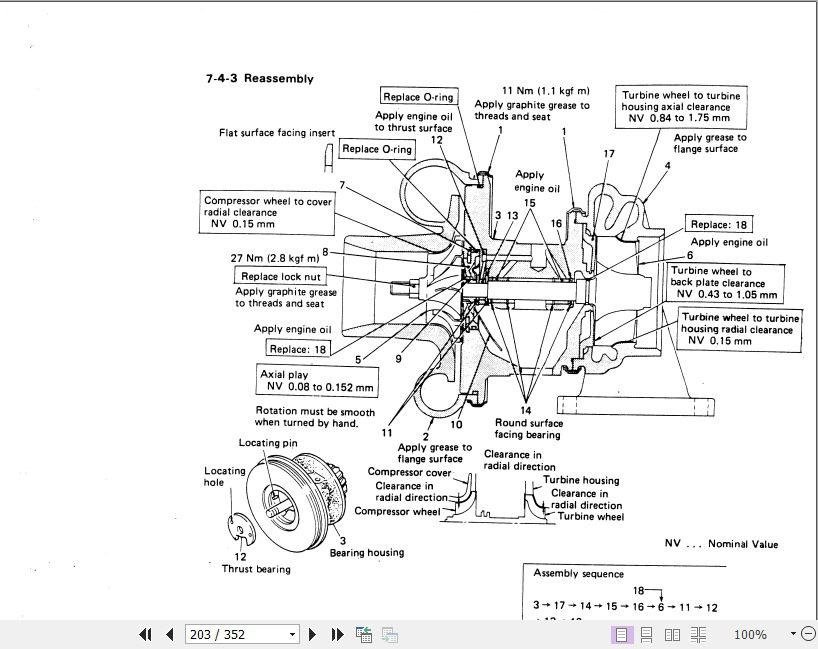Click 'Rotation must be smooth when turned by hand' note
The image size is (818, 649).
pos(315,417)
